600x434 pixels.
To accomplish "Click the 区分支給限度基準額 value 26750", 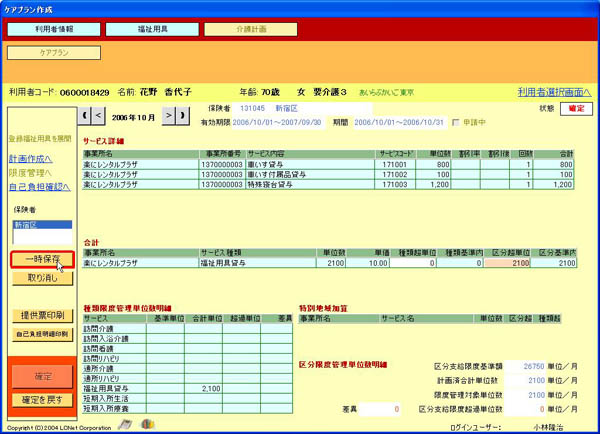I will click(x=525, y=366).
